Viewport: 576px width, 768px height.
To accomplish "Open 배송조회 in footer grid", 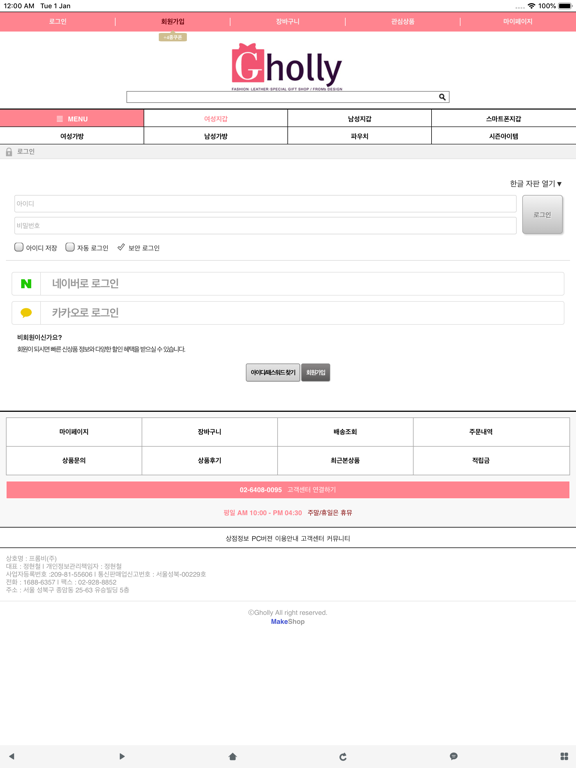I will (x=345, y=432).
